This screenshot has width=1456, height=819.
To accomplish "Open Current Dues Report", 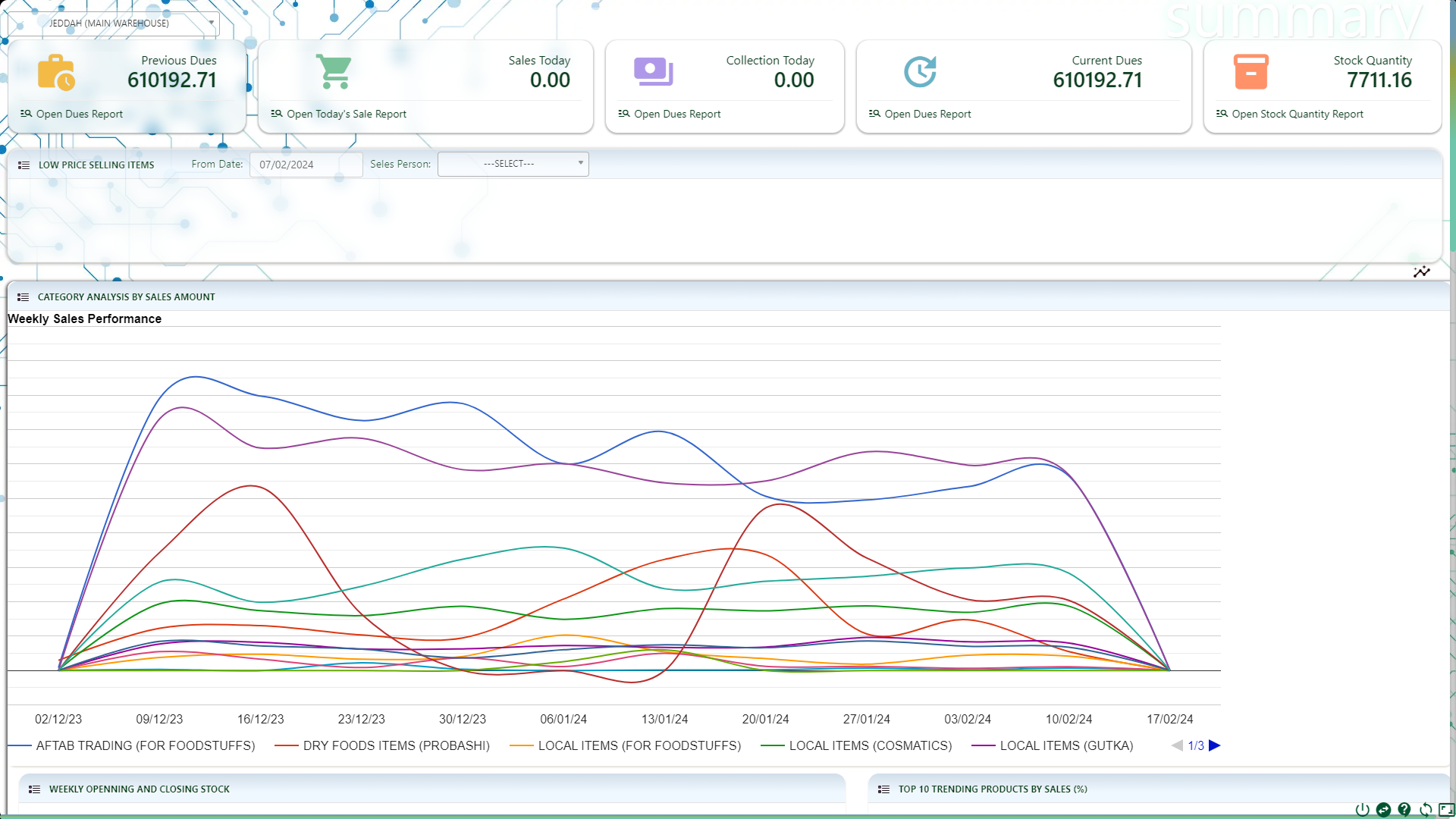I will (920, 114).
